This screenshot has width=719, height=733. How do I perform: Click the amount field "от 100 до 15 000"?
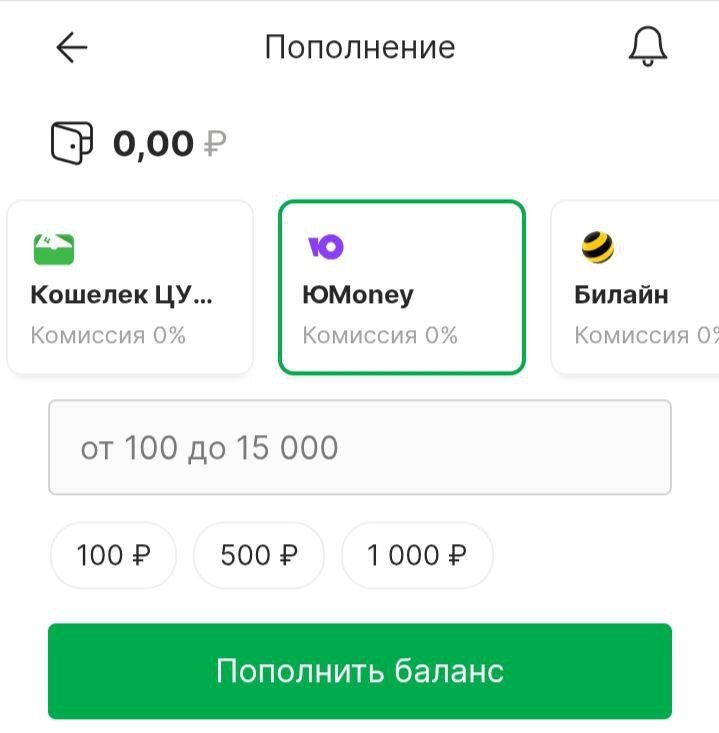(x=359, y=447)
